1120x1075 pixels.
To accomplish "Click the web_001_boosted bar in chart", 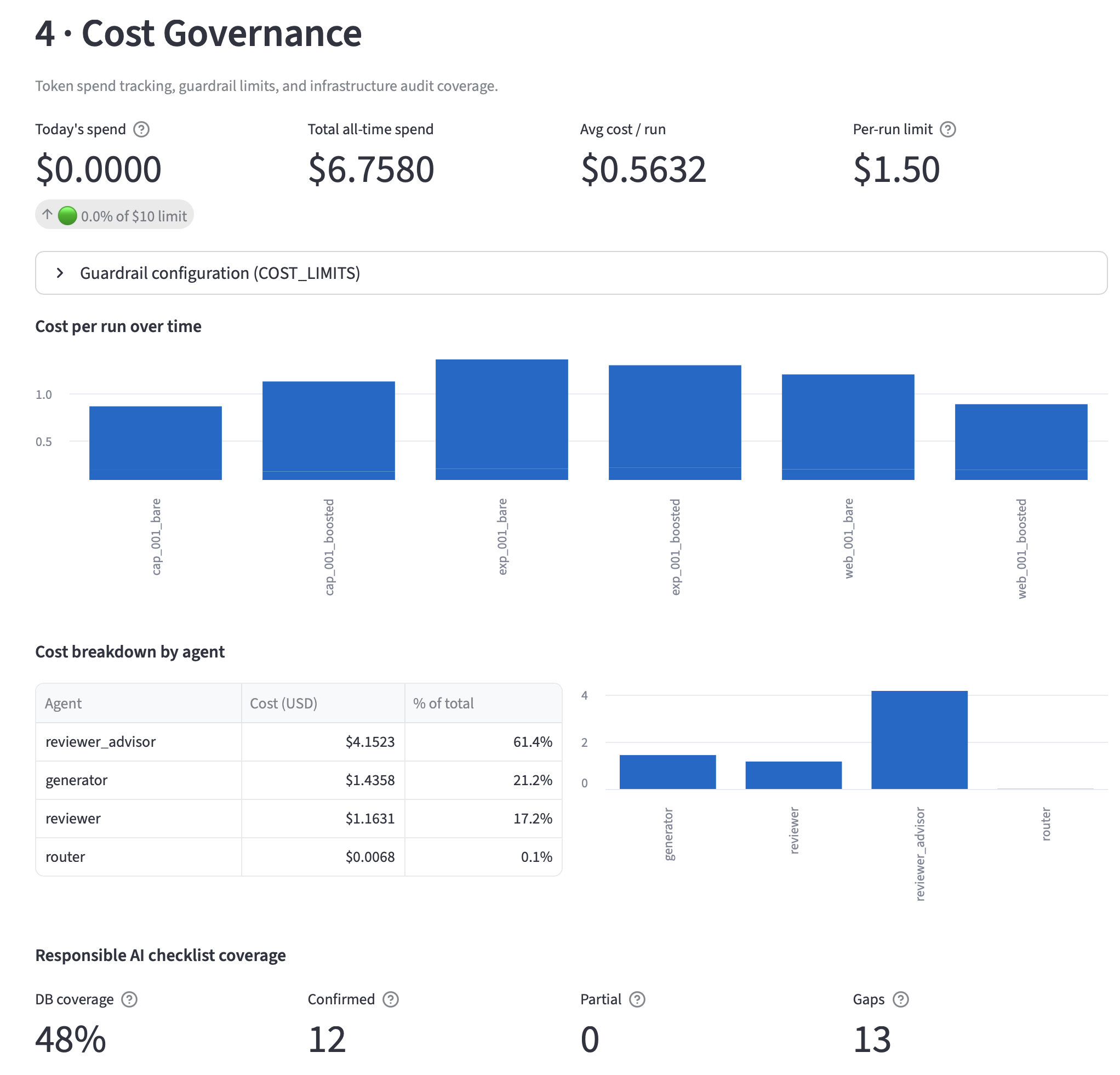I will [x=1021, y=442].
